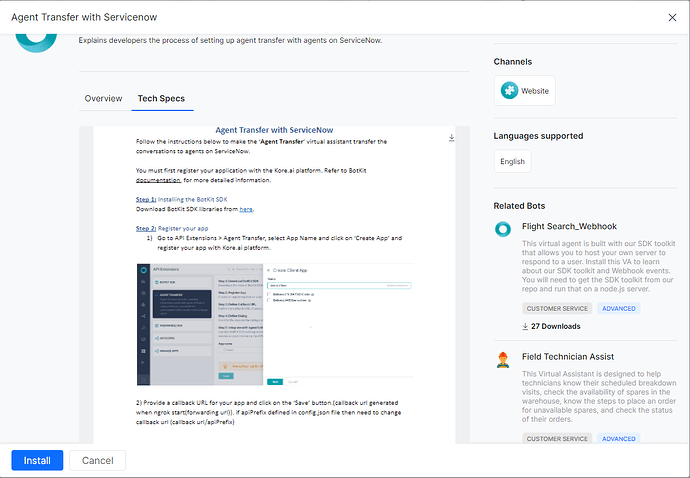Click the English language chip

pos(512,161)
